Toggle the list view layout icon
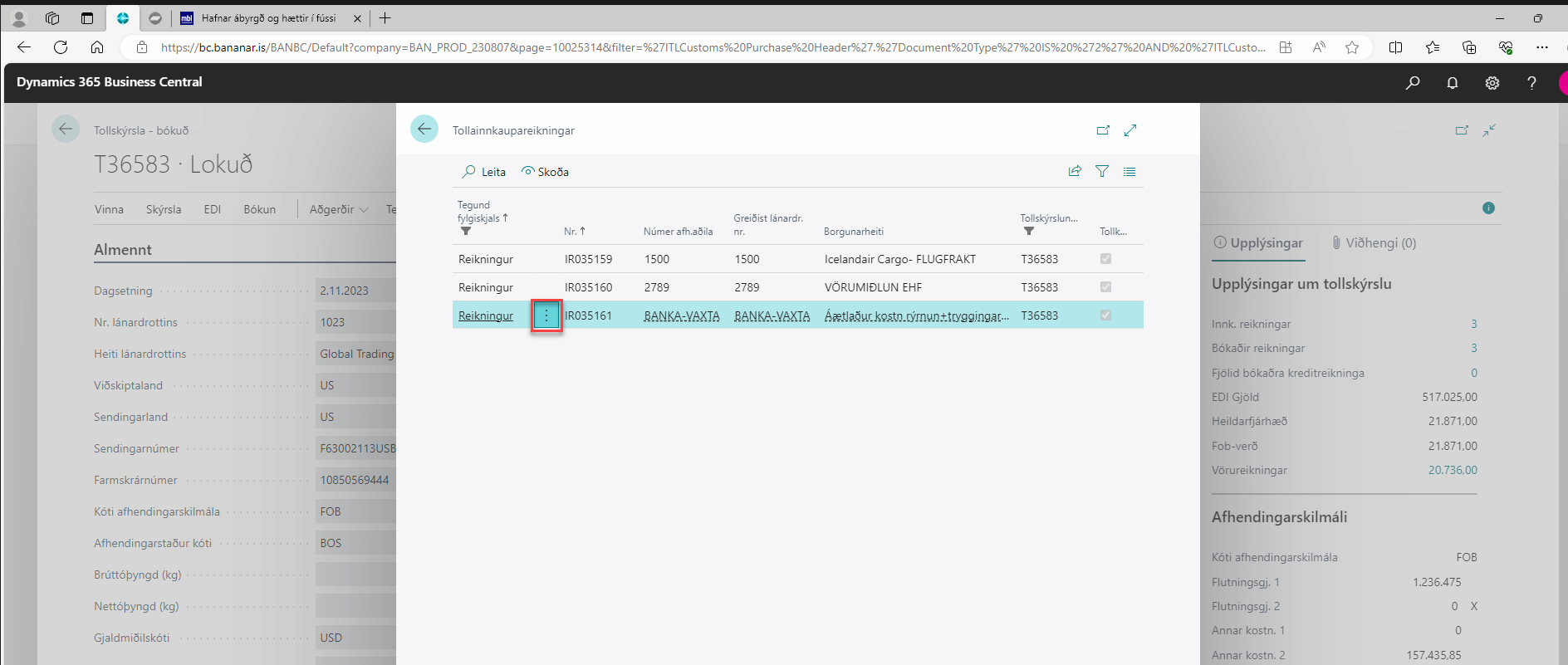 (x=1129, y=171)
